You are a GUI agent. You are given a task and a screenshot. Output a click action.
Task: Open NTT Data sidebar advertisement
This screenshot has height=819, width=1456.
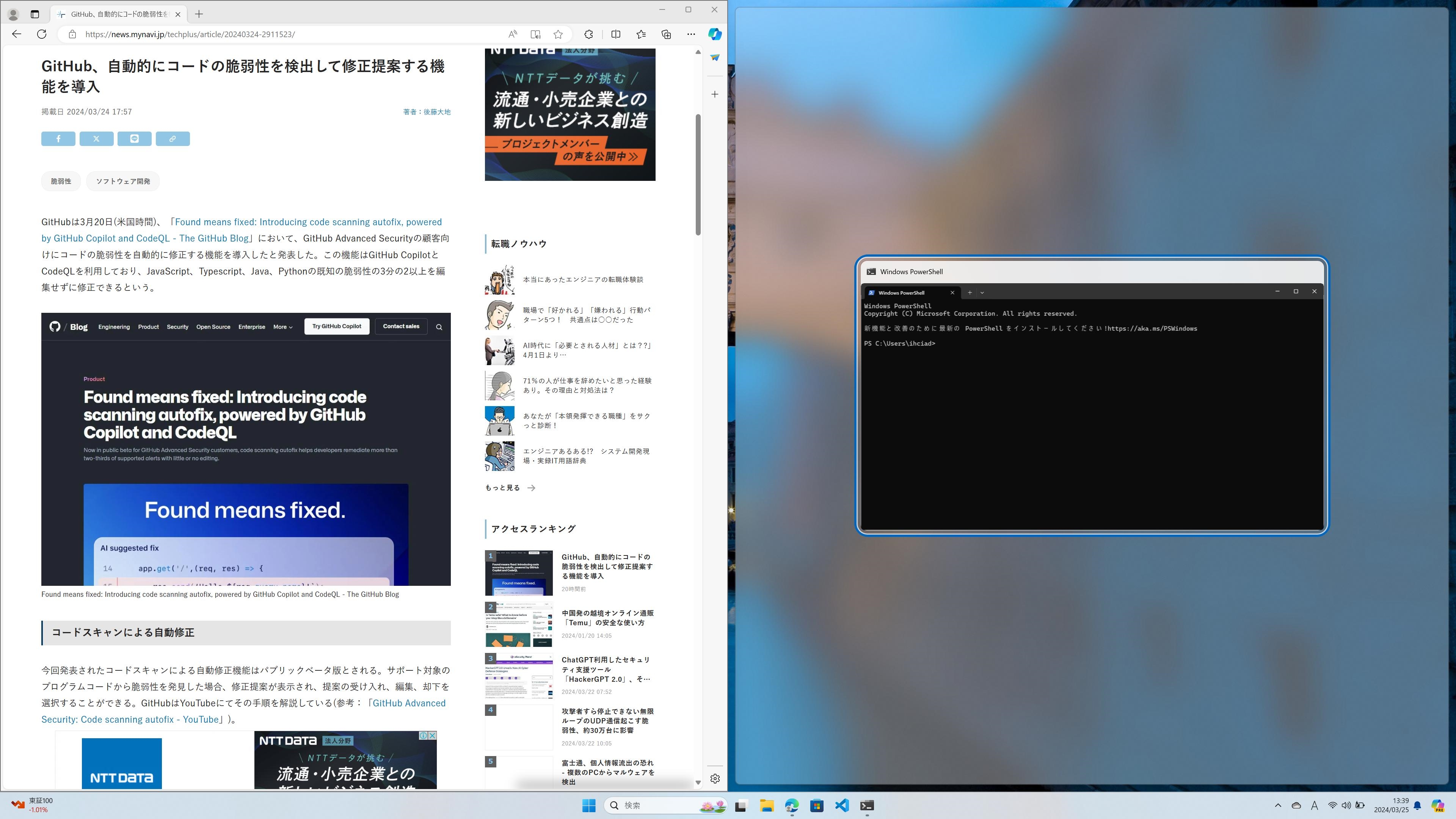tap(570, 114)
